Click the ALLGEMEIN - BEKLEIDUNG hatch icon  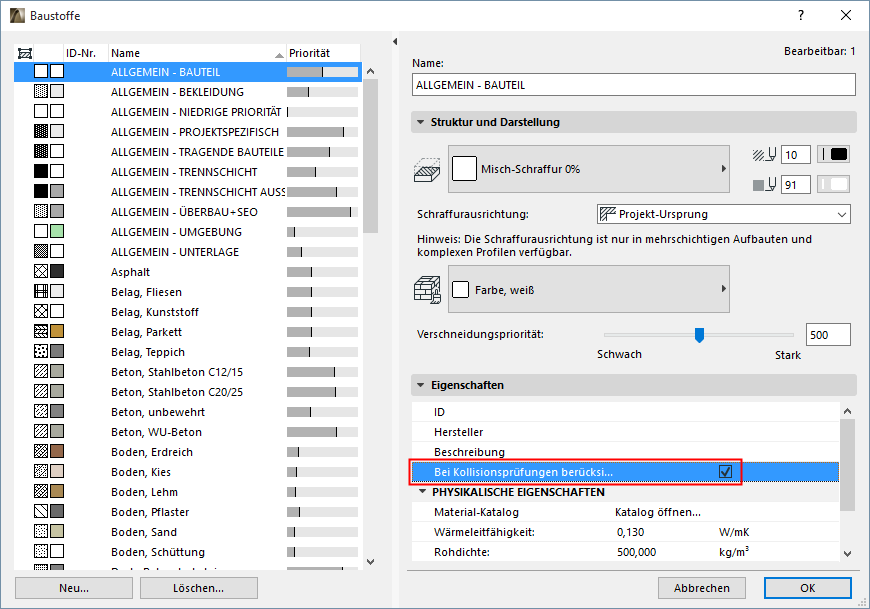pyautogui.click(x=41, y=91)
